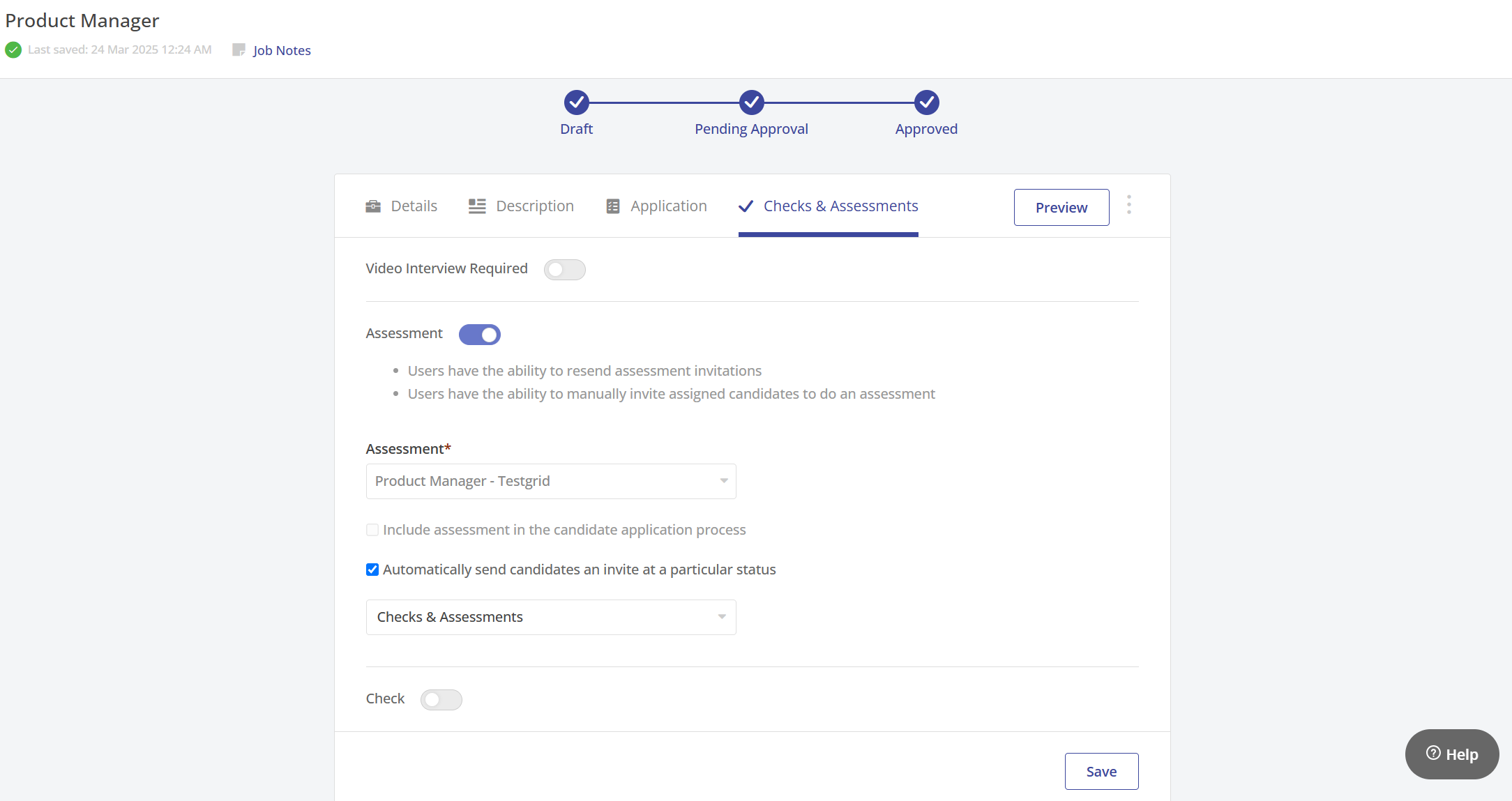Switch to the Description tab

[x=534, y=206]
